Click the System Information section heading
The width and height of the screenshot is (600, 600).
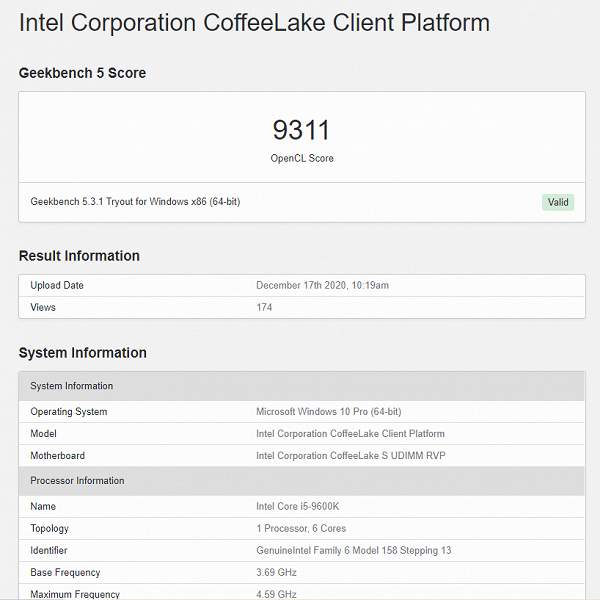tap(82, 353)
